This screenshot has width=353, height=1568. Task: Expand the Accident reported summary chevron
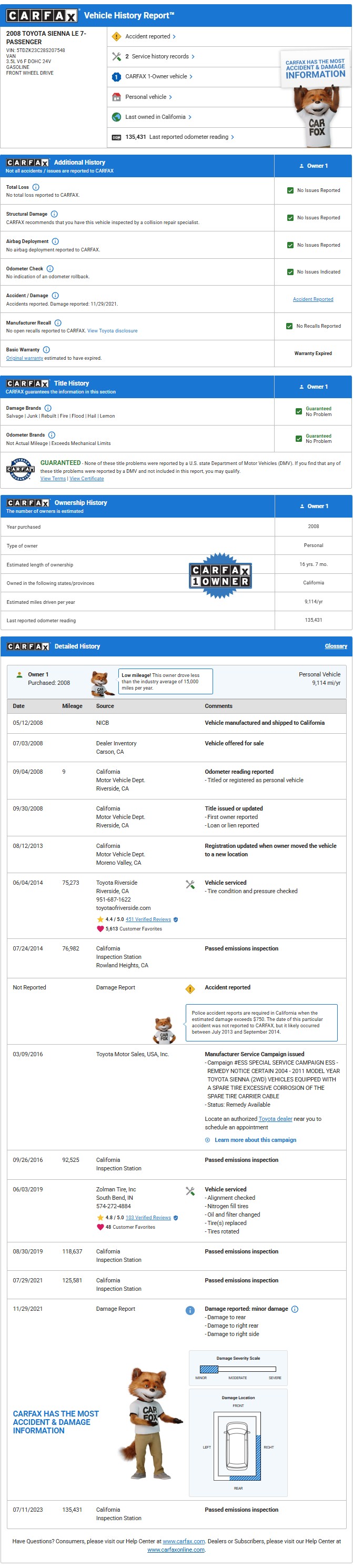(x=174, y=36)
